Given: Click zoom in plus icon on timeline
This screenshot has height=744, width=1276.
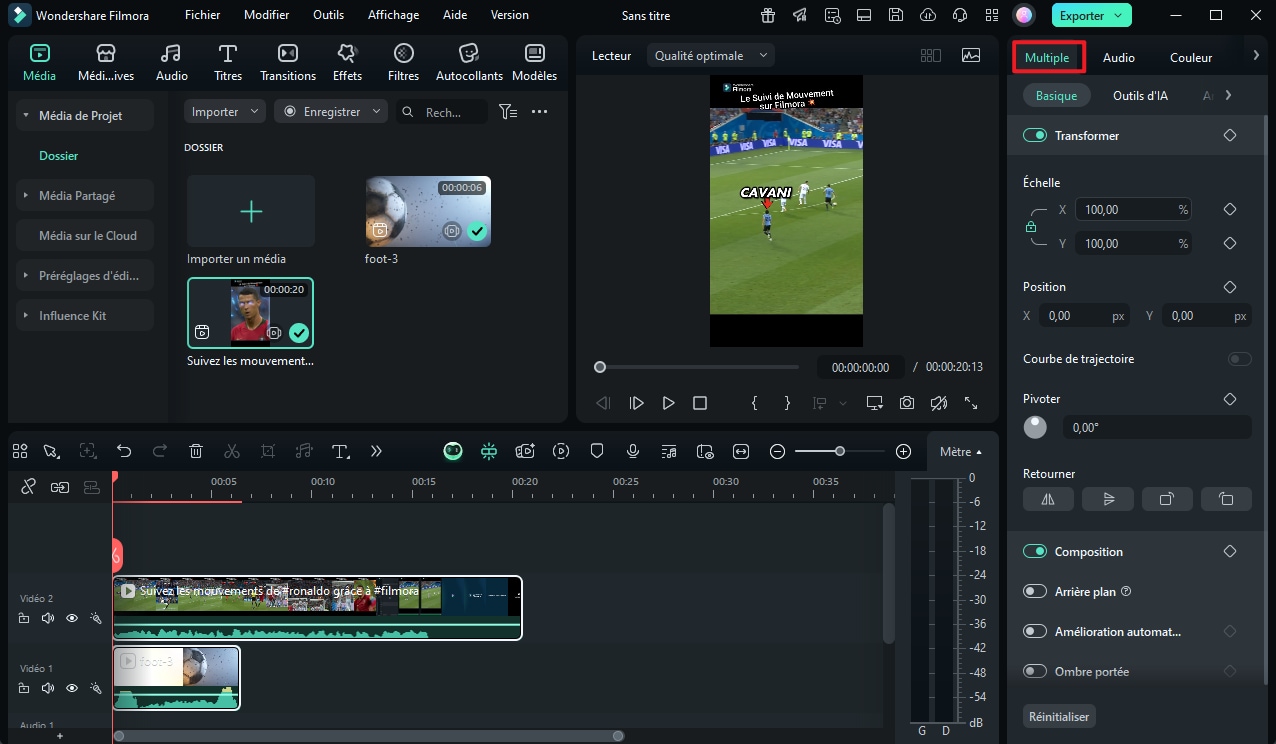Looking at the screenshot, I should point(904,452).
